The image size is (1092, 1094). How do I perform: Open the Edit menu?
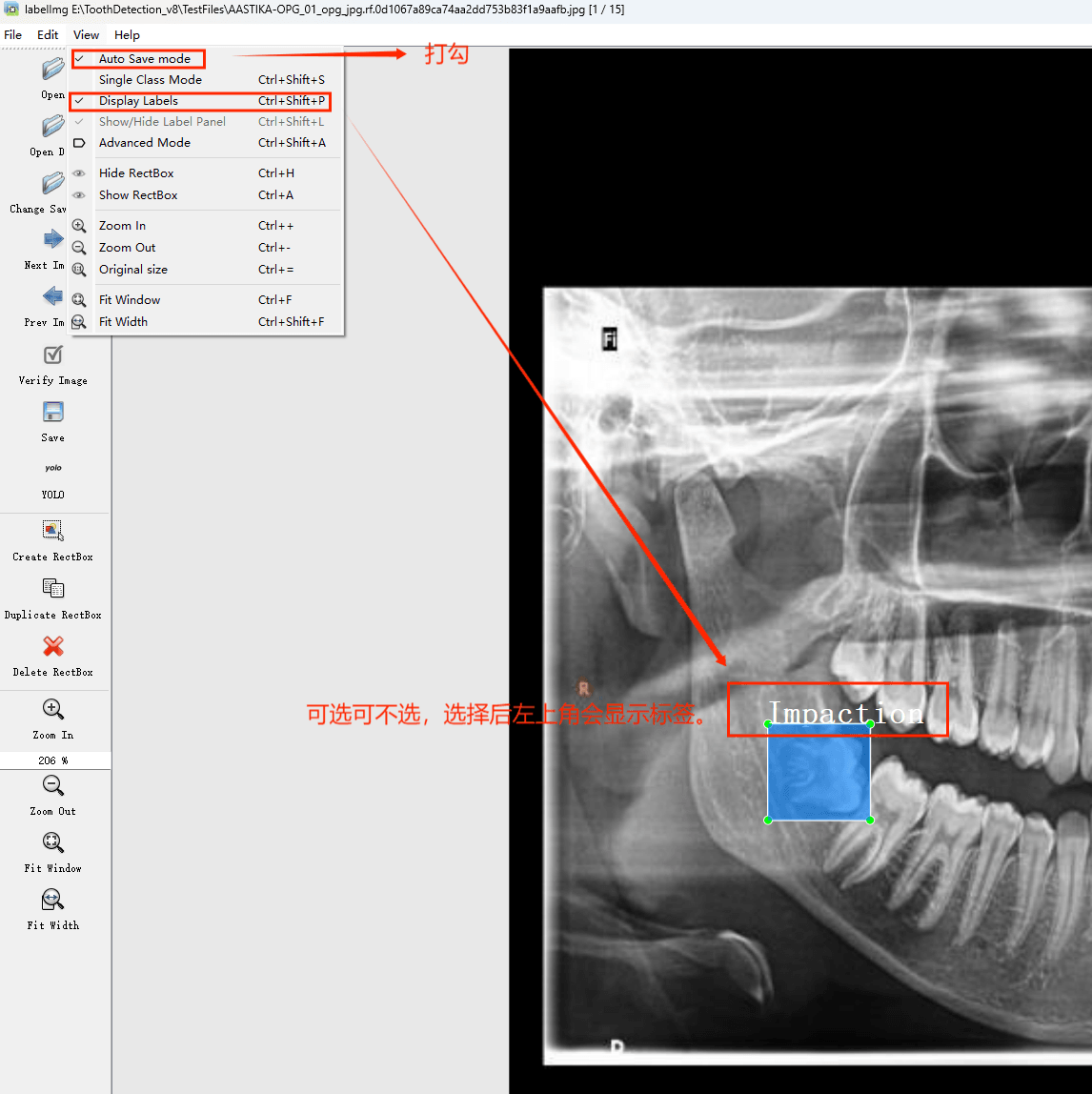(48, 35)
